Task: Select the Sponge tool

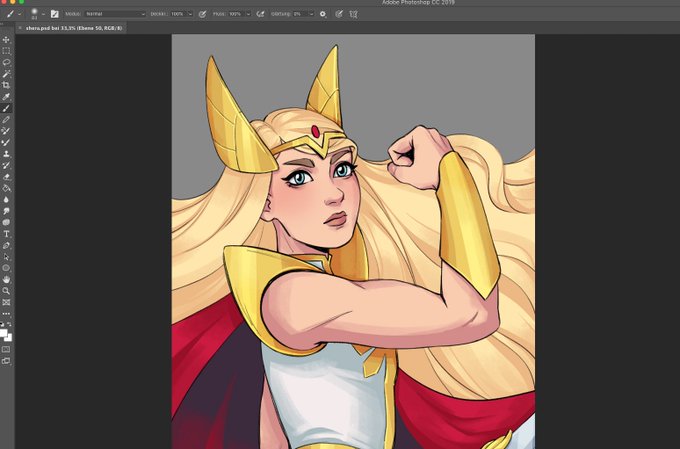Action: click(6, 223)
